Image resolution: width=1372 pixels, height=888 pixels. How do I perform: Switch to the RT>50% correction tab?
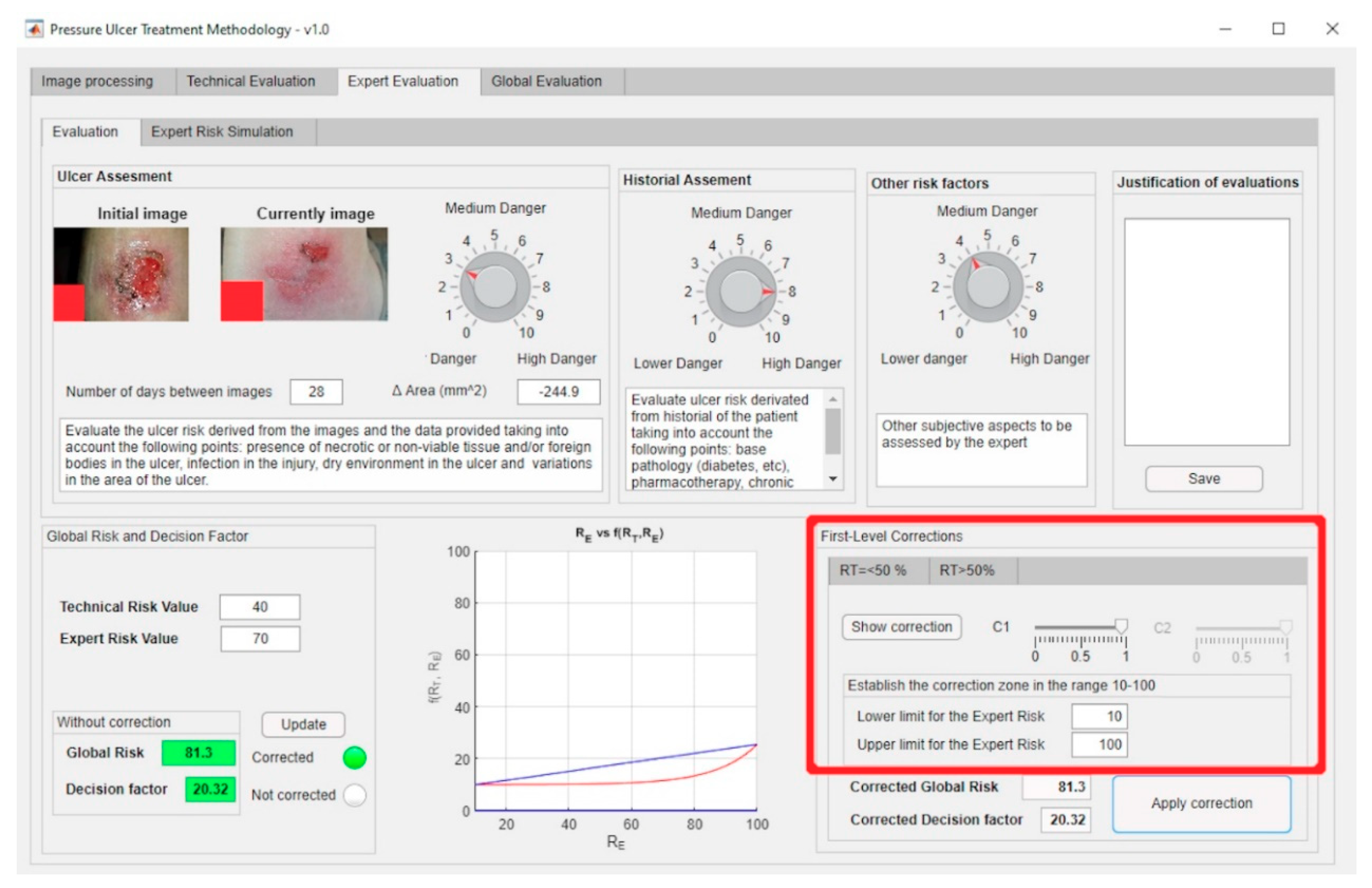967,571
